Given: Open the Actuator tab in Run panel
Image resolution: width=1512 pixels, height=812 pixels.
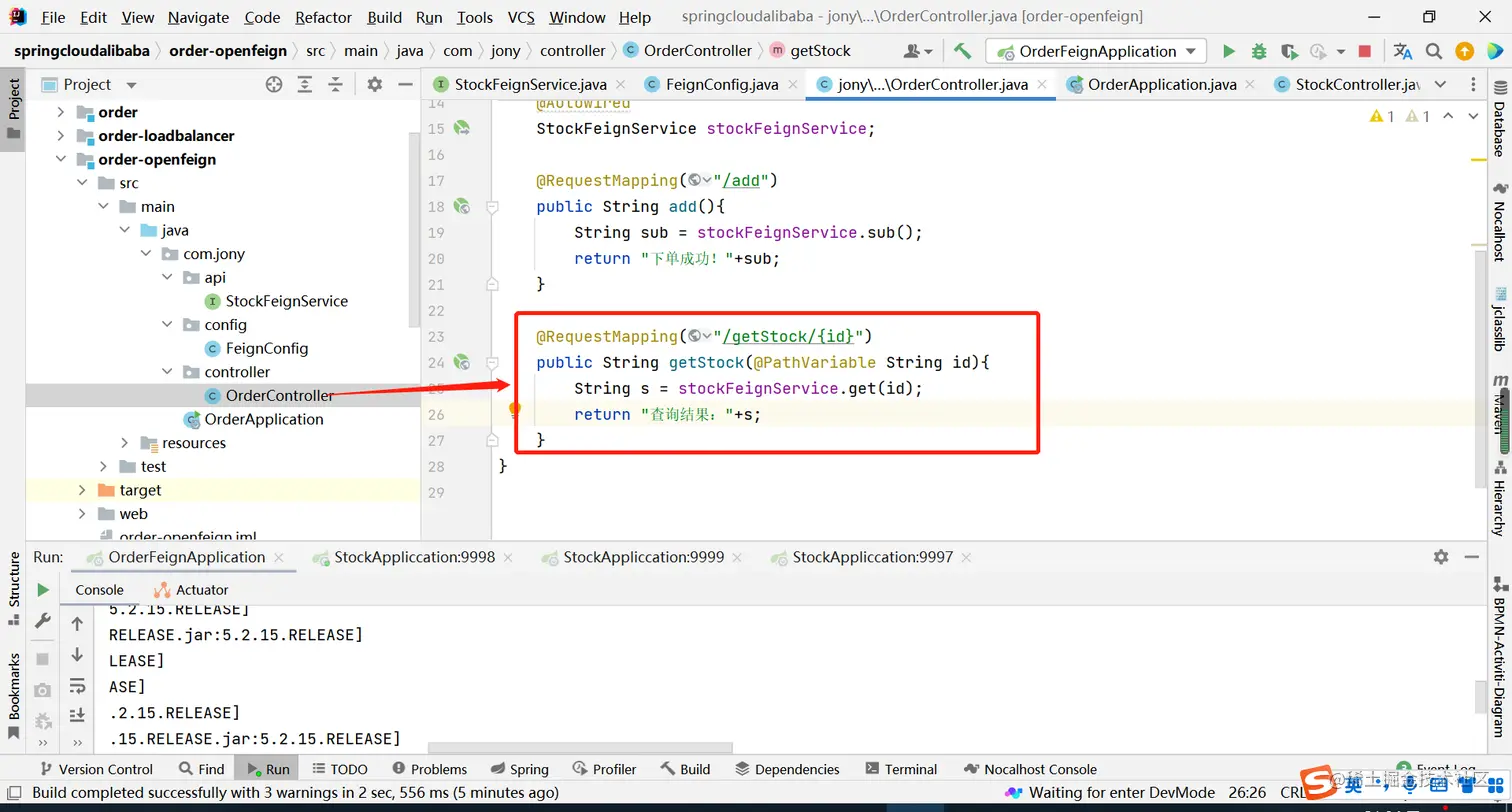Looking at the screenshot, I should 191,590.
